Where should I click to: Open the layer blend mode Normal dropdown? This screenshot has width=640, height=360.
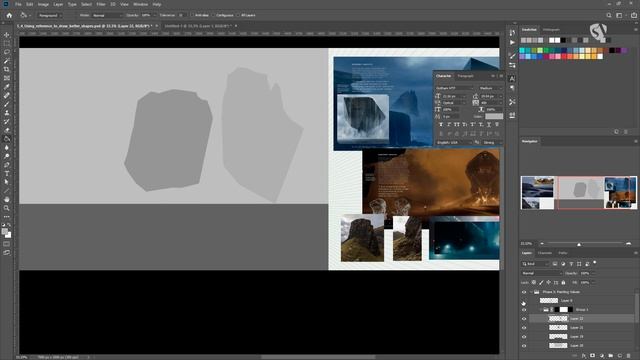pyautogui.click(x=541, y=273)
